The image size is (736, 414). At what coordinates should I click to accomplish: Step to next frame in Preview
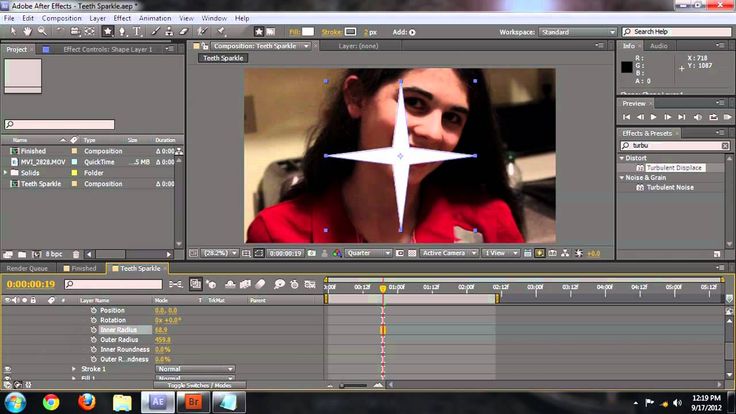667,117
